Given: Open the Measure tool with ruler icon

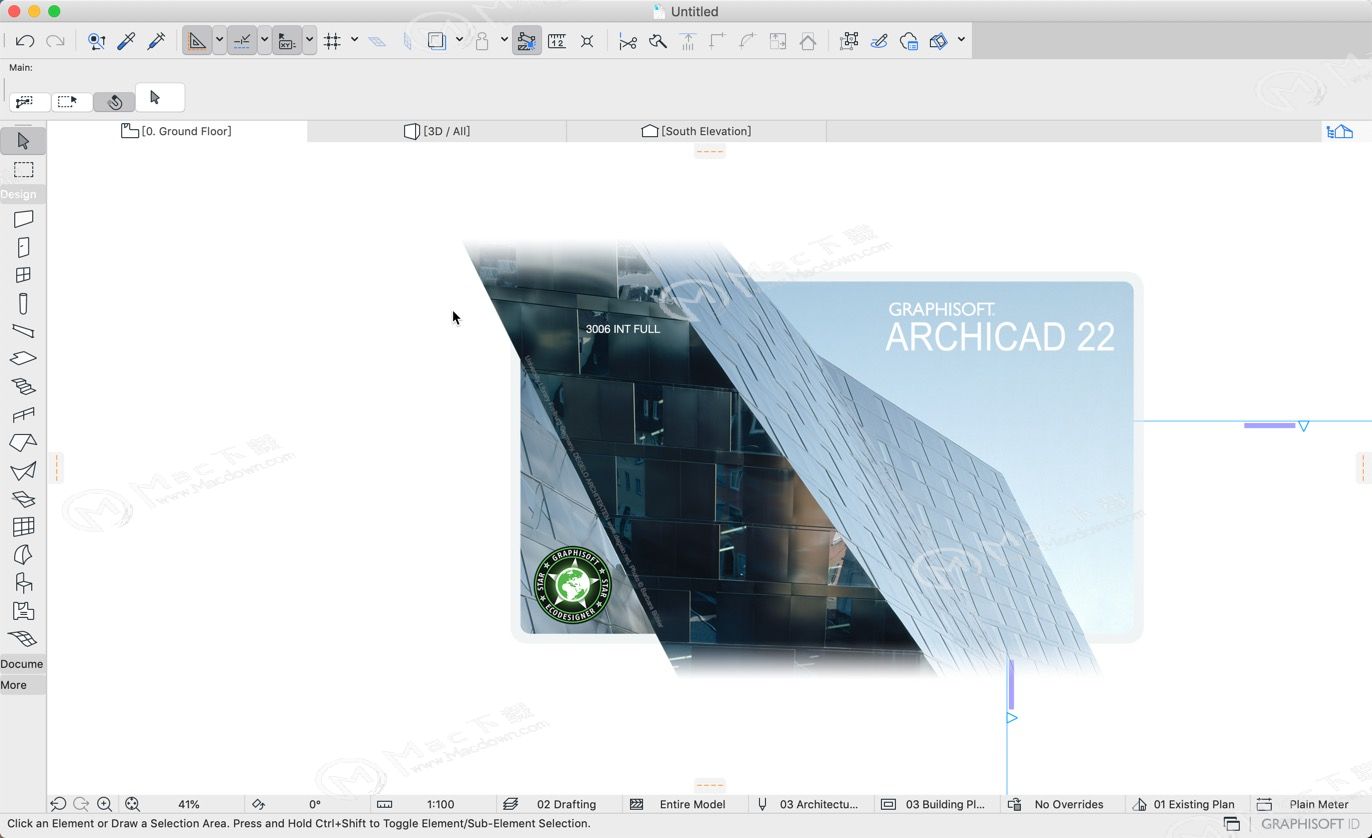Looking at the screenshot, I should coord(557,41).
